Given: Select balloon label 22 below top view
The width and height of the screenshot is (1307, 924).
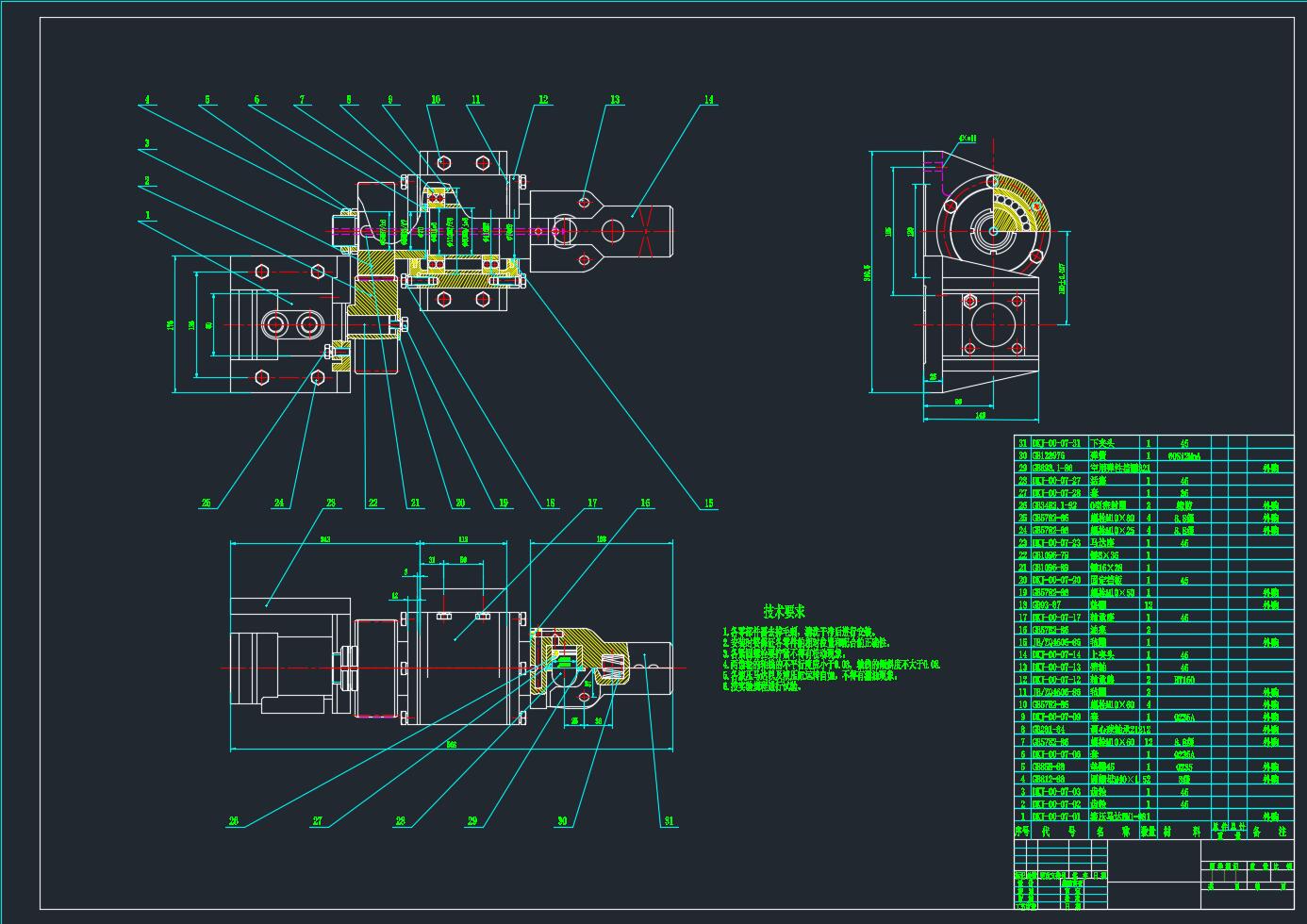Looking at the screenshot, I should click(x=373, y=503).
